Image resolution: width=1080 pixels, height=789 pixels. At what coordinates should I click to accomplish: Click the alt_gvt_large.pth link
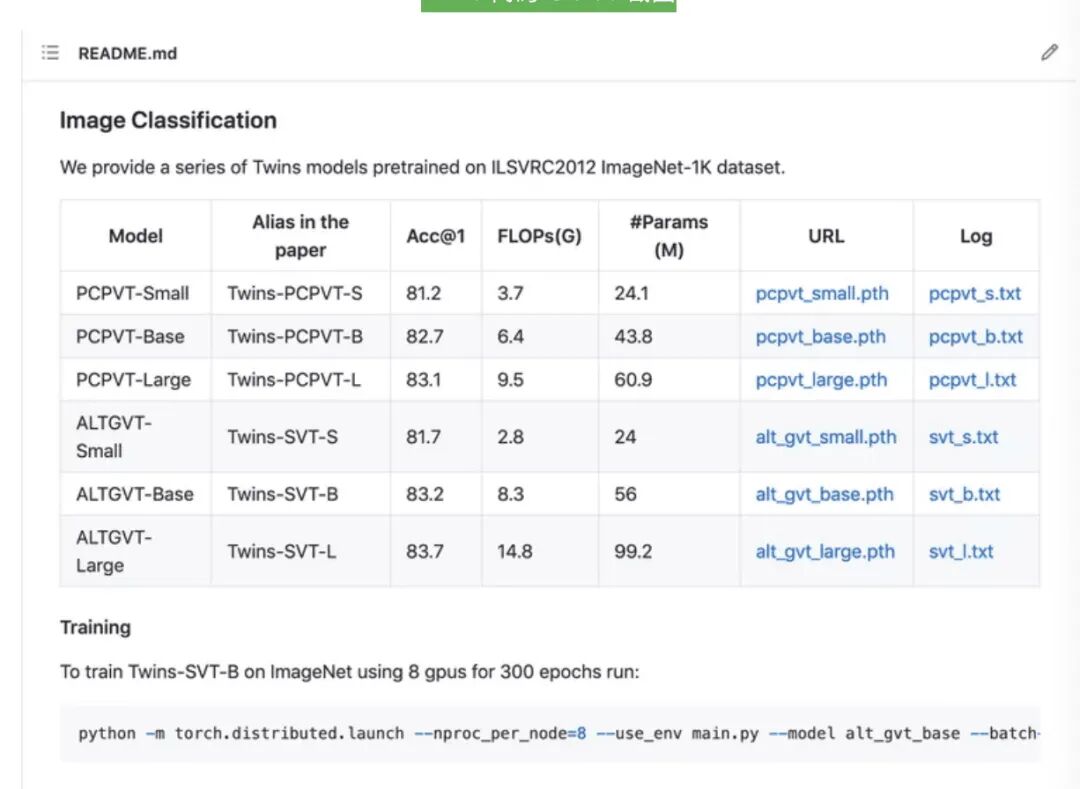tap(825, 551)
